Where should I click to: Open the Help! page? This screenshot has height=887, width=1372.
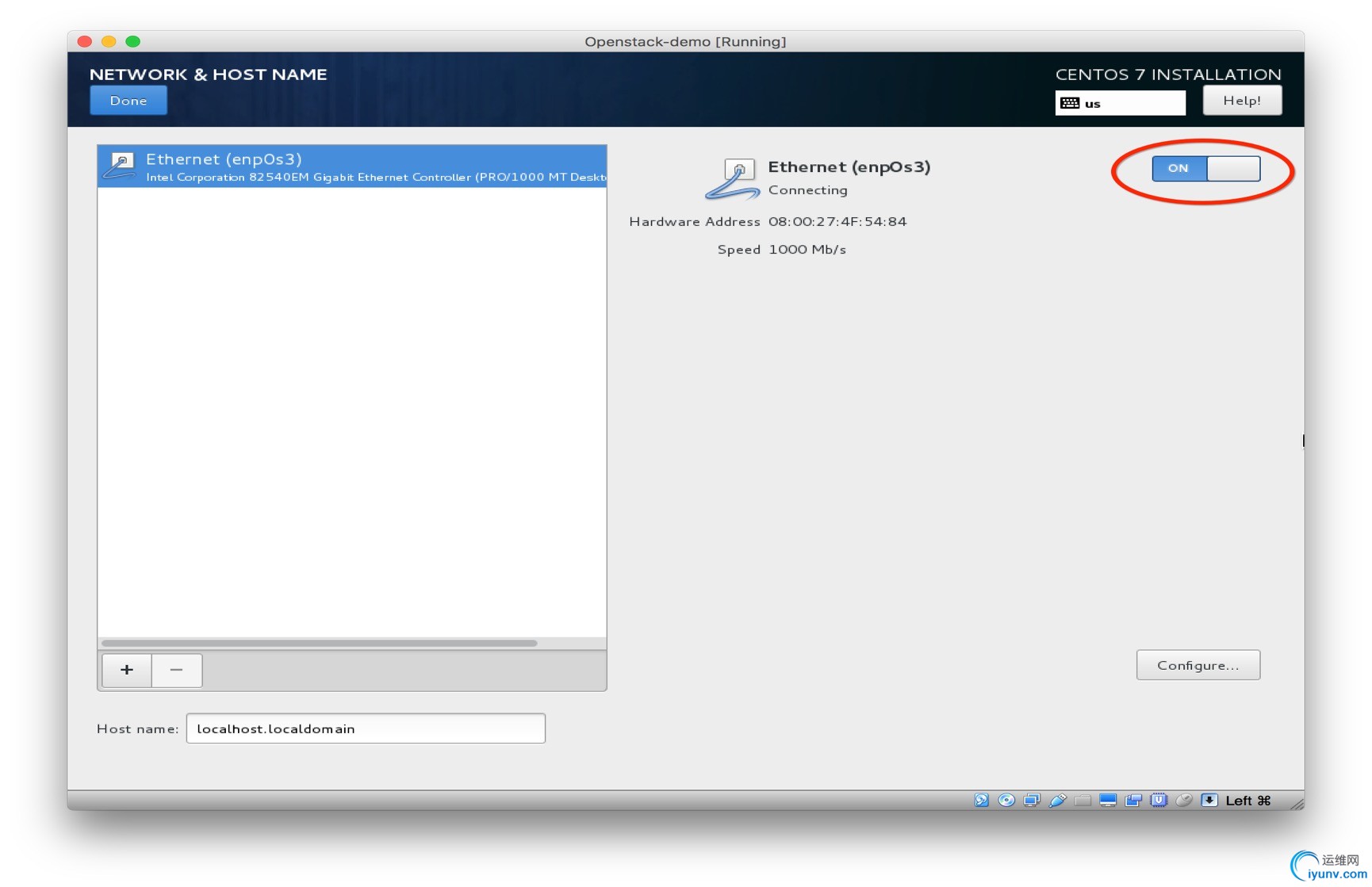click(1242, 101)
